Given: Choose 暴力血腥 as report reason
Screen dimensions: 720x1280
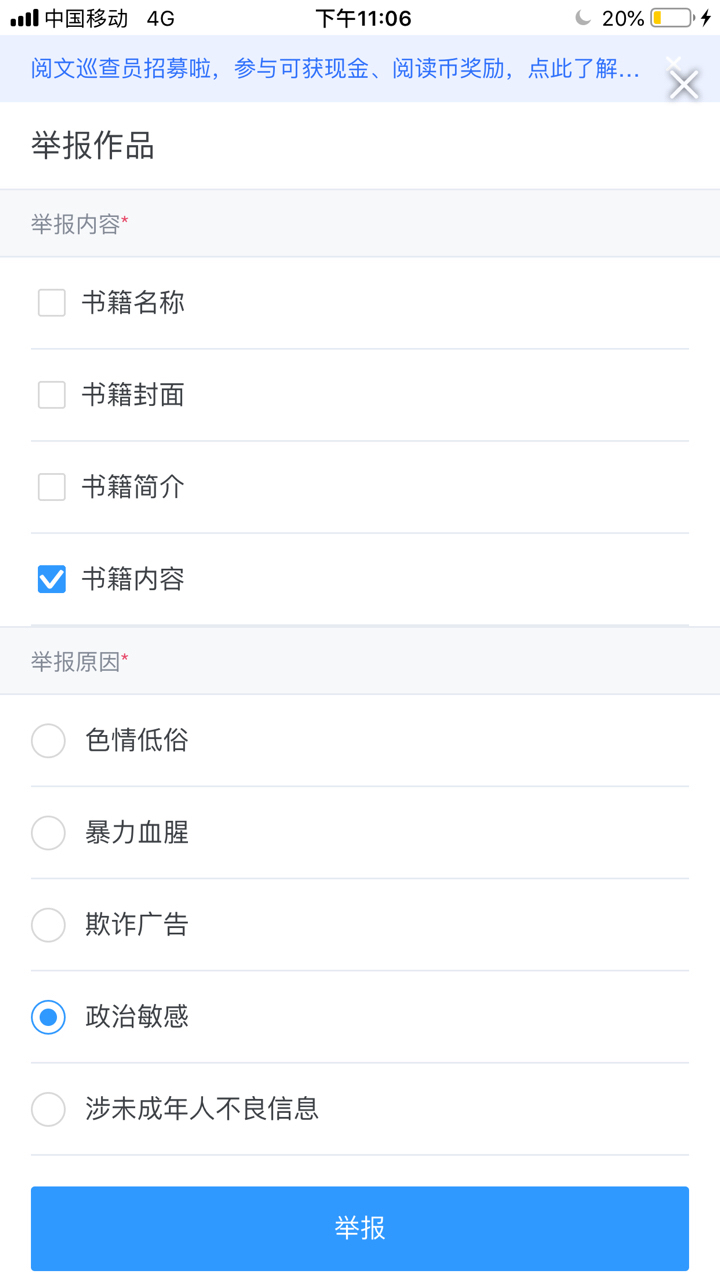Looking at the screenshot, I should [x=48, y=833].
